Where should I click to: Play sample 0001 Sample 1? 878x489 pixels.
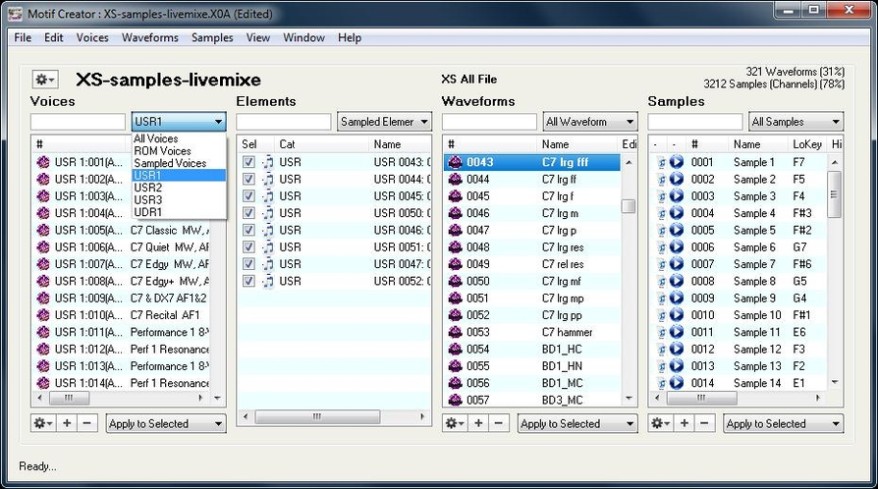click(x=676, y=162)
